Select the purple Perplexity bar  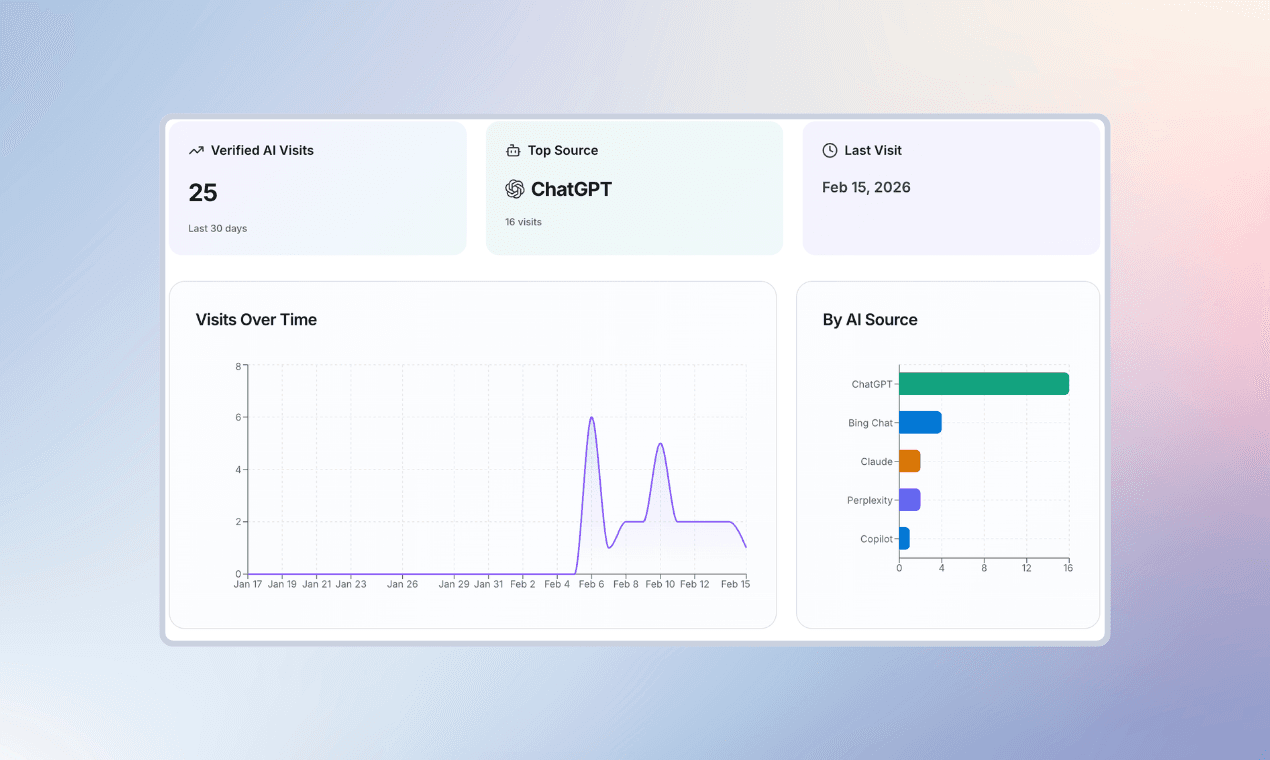[x=909, y=500]
